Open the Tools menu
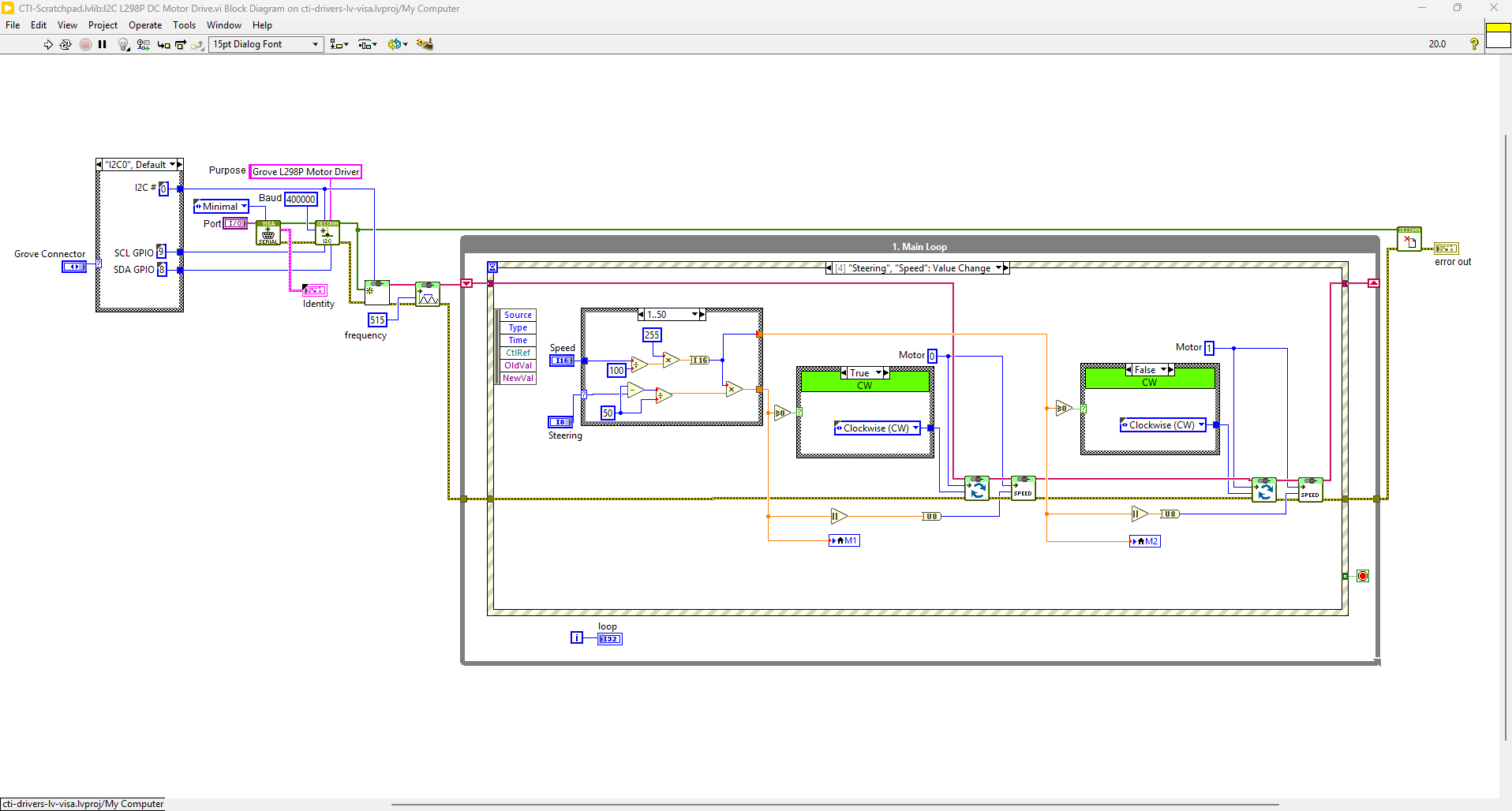Viewport: 1512px width, 811px height. click(184, 25)
